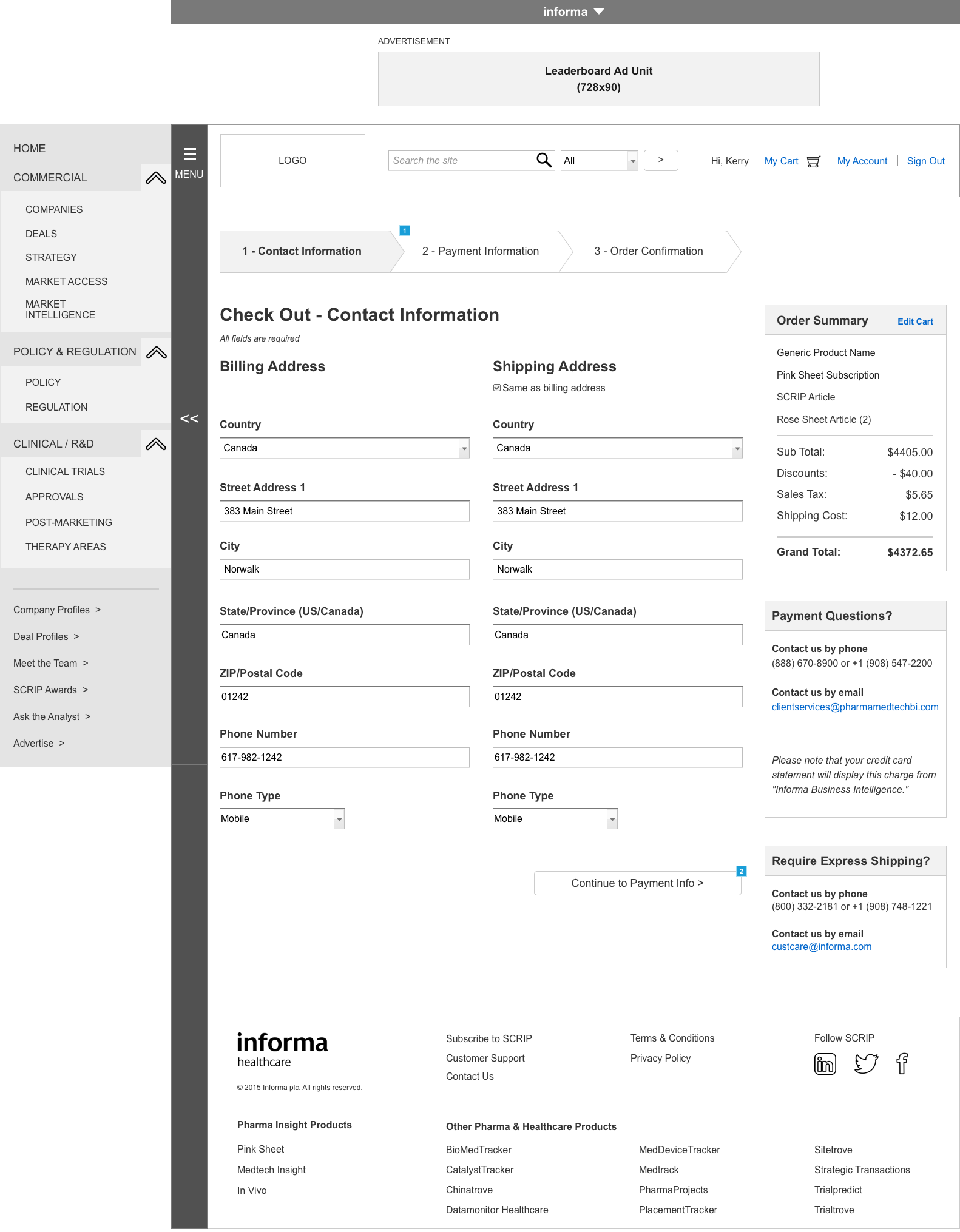Click the My Cart link

[782, 161]
